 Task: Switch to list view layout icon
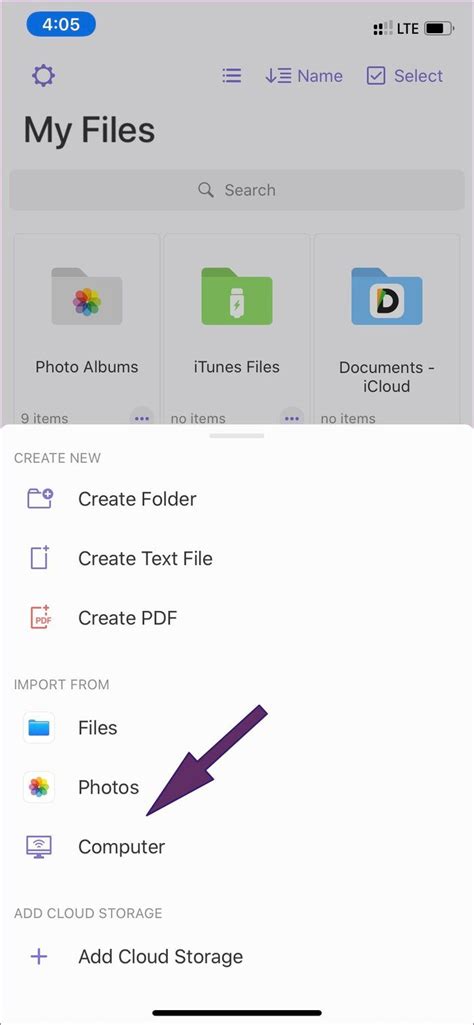(x=231, y=76)
